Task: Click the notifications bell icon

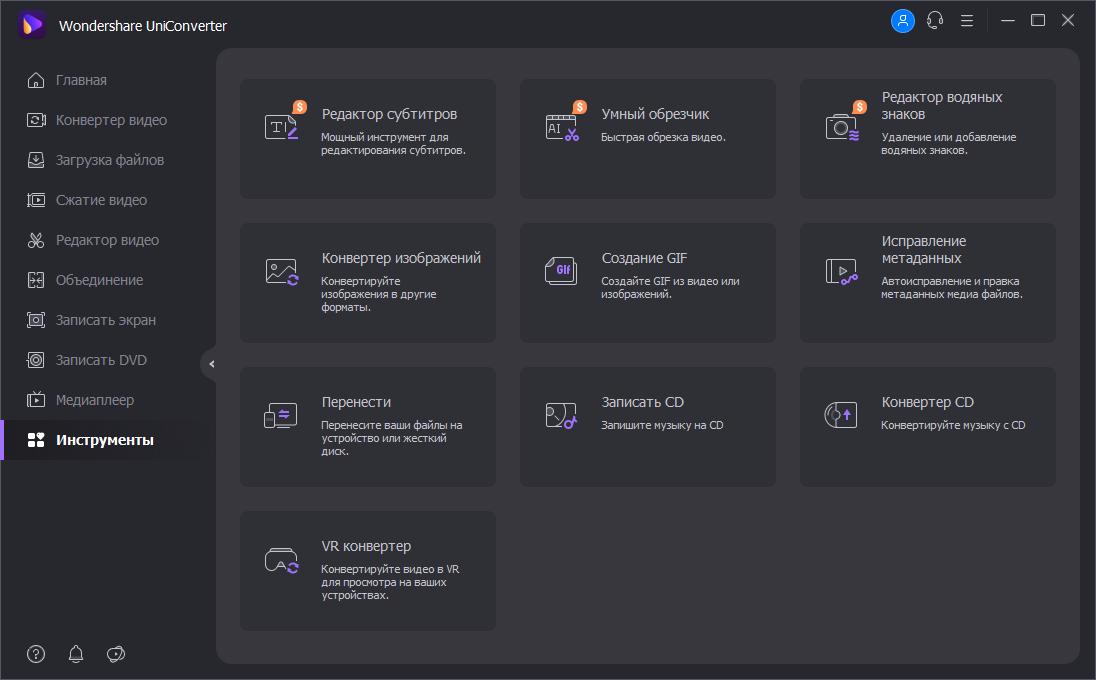Action: [76, 654]
